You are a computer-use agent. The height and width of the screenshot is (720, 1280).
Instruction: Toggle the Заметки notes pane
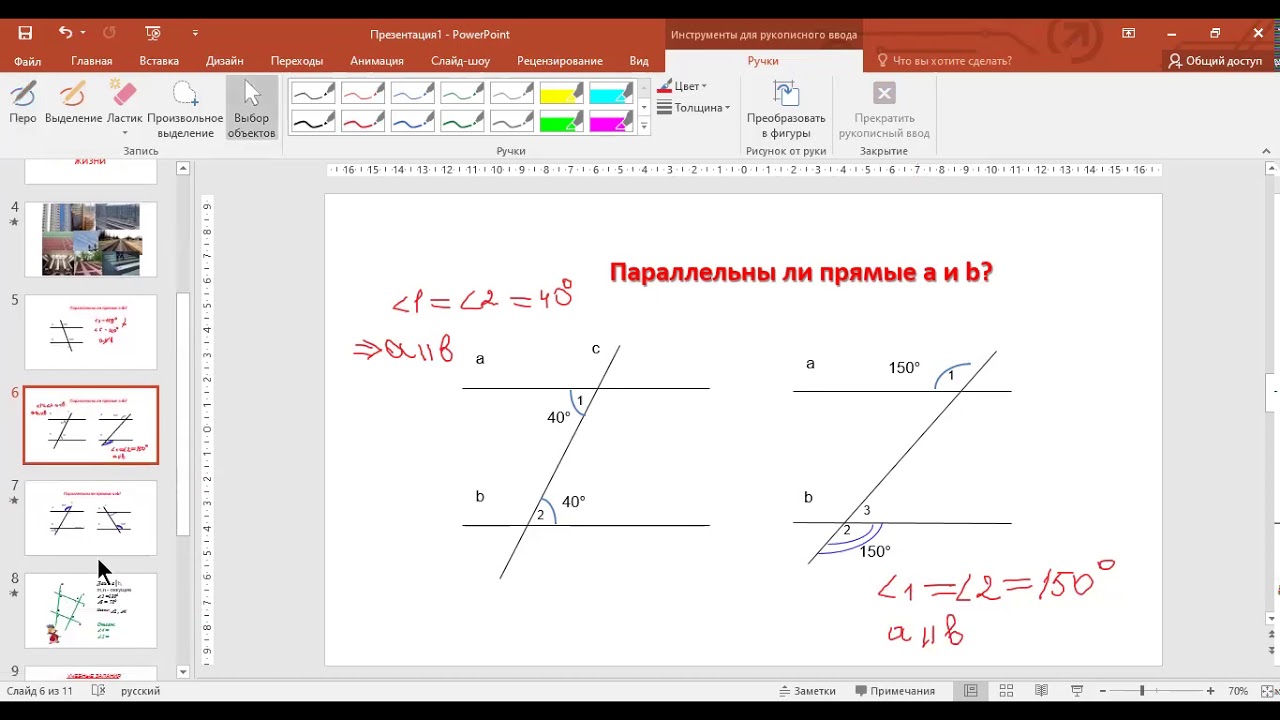point(807,691)
